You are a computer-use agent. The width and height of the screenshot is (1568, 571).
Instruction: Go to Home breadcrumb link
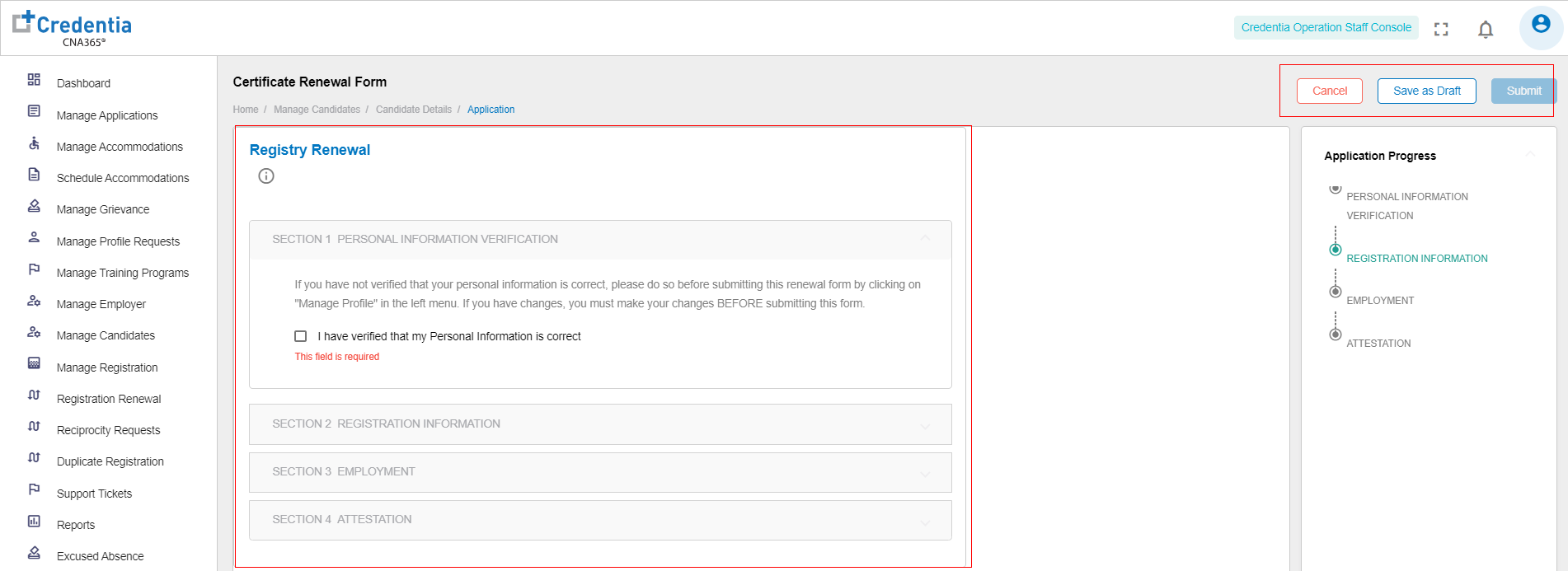point(246,110)
